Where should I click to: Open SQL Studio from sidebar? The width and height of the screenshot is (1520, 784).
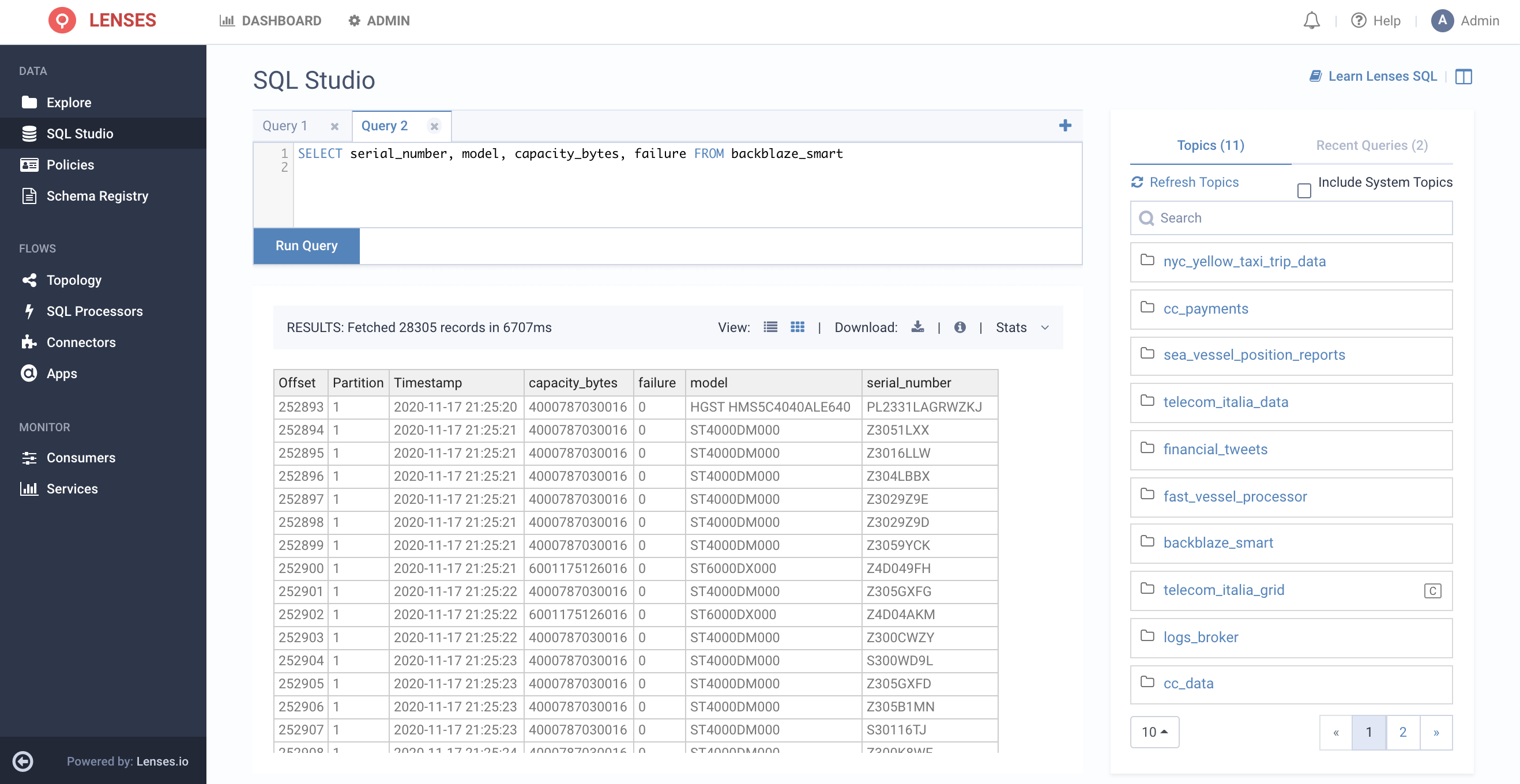[79, 133]
